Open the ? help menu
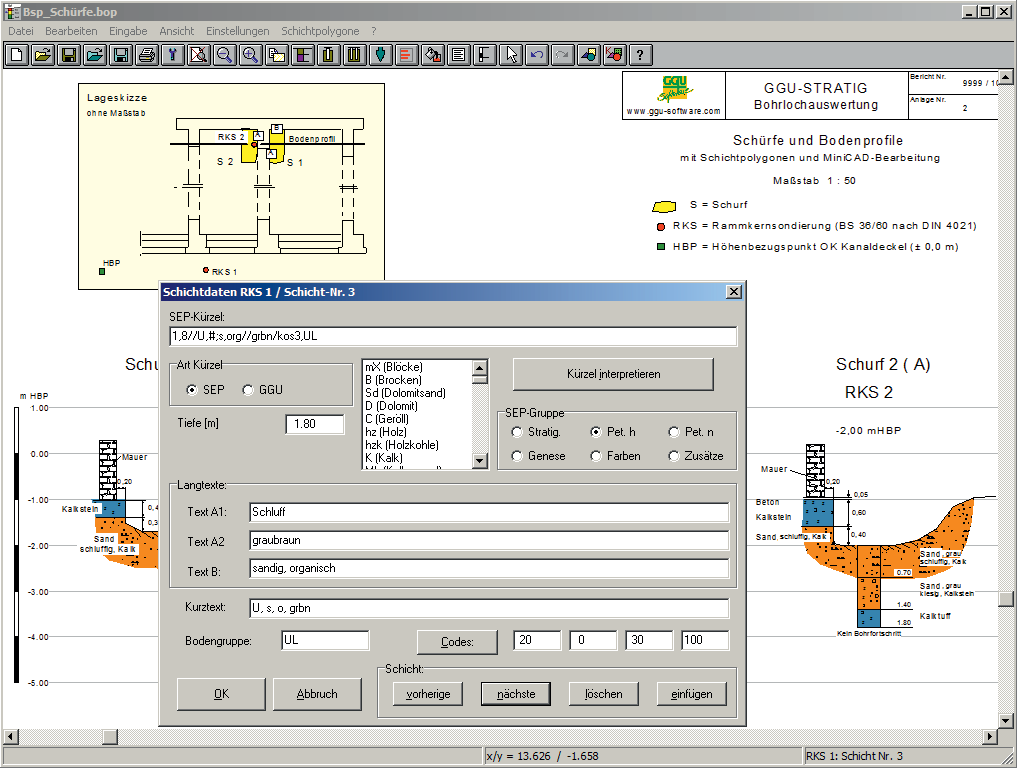The image size is (1017, 768). [x=374, y=31]
